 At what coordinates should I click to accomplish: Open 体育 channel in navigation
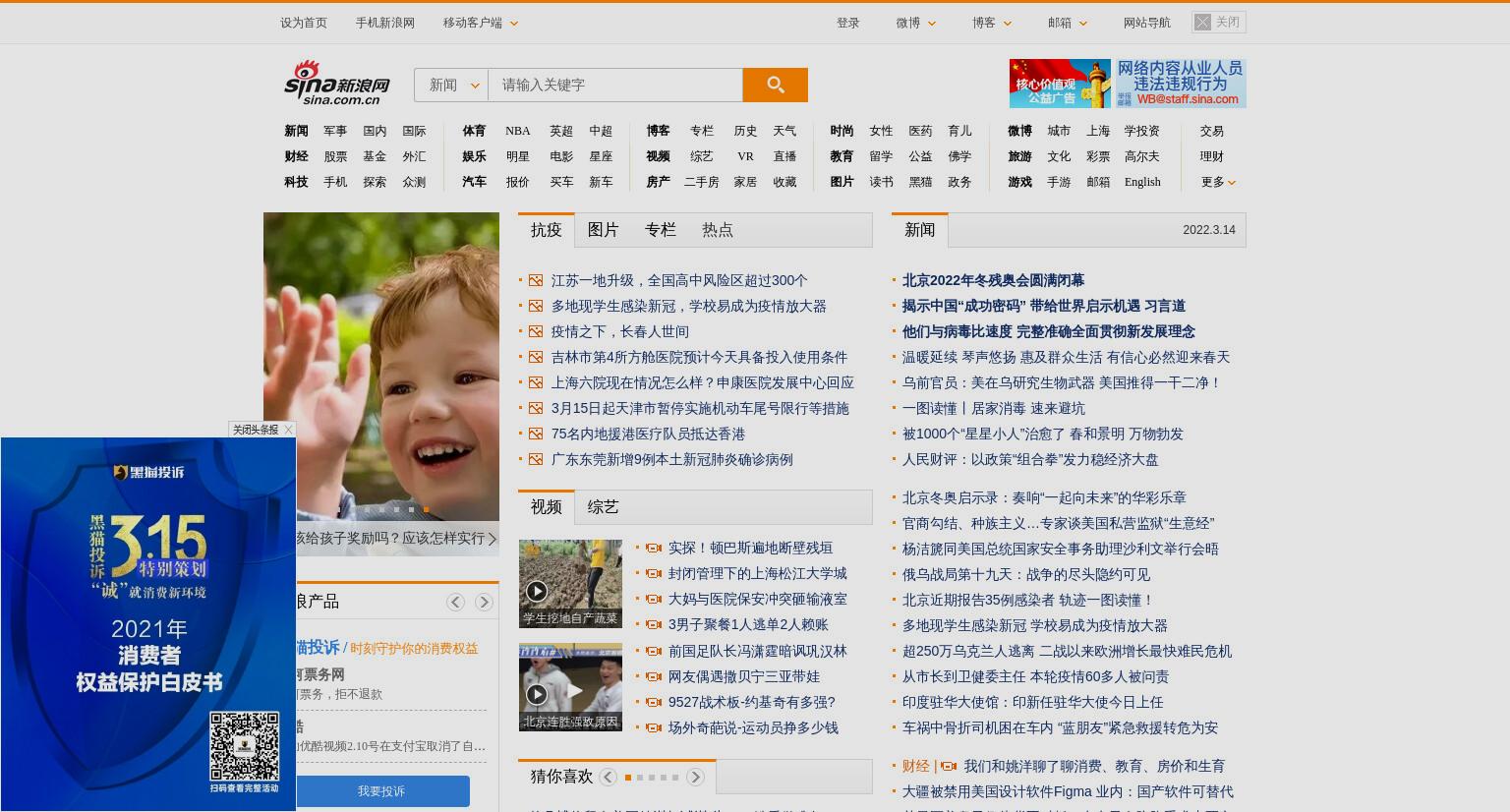(x=474, y=131)
